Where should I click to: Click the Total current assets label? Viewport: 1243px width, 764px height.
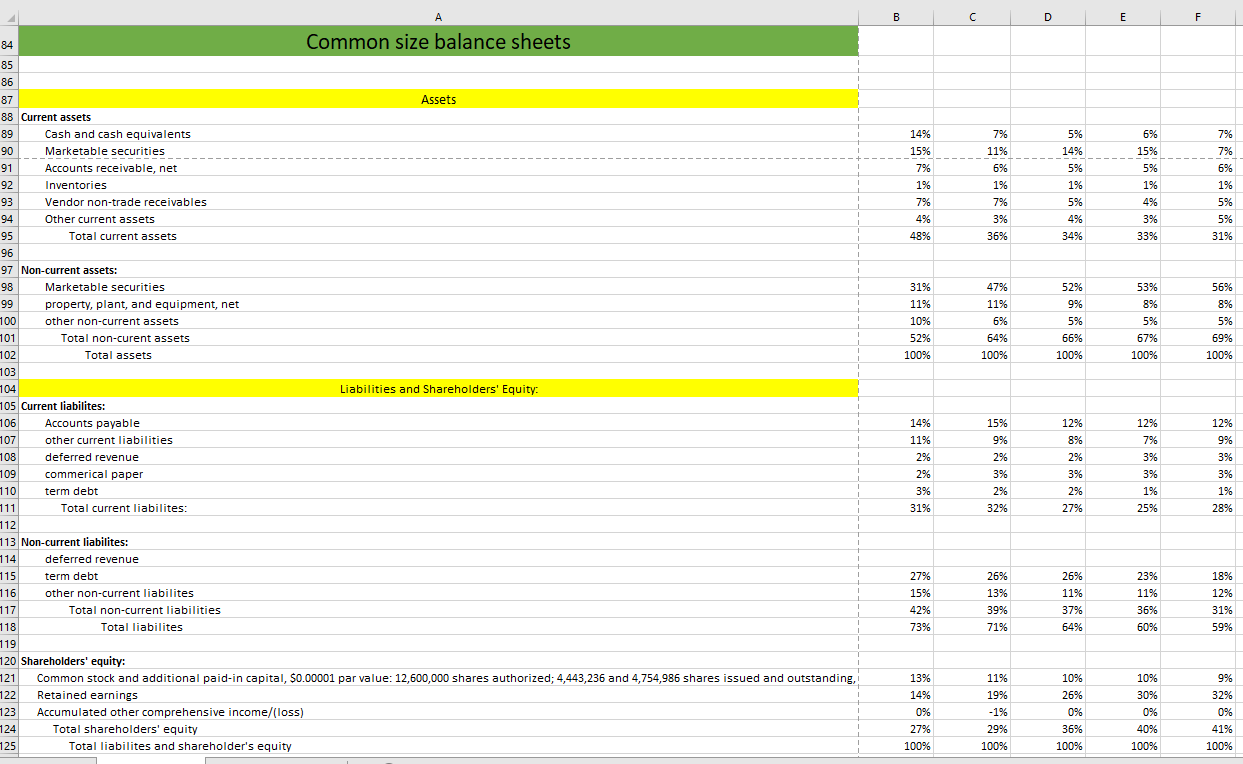[122, 236]
